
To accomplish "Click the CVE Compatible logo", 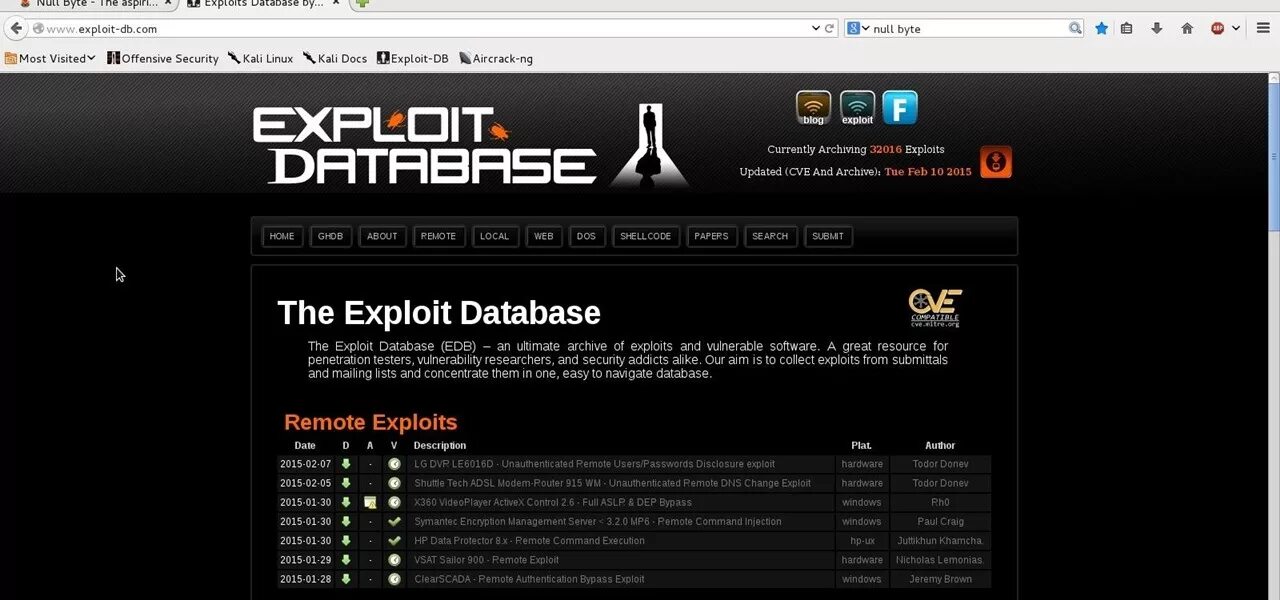I will pyautogui.click(x=935, y=308).
